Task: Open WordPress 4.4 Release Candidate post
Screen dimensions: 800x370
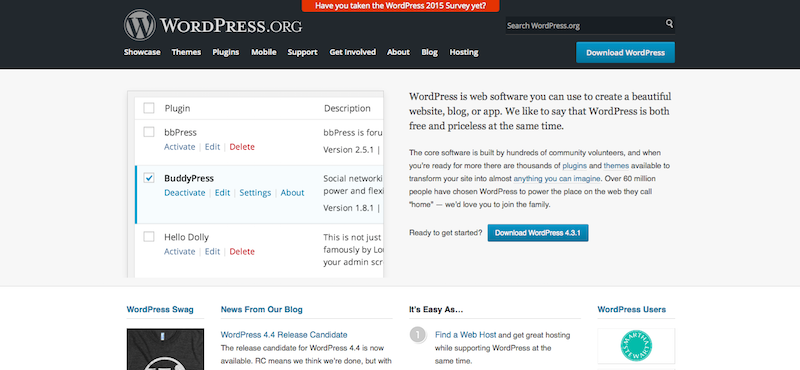Action: tap(284, 335)
